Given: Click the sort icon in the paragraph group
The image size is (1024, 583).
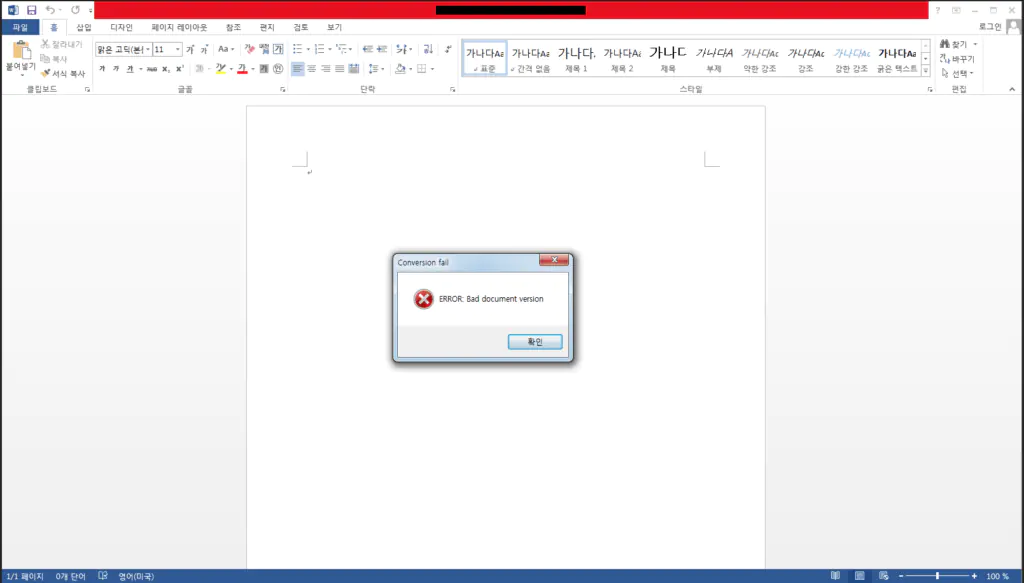Looking at the screenshot, I should click(427, 48).
